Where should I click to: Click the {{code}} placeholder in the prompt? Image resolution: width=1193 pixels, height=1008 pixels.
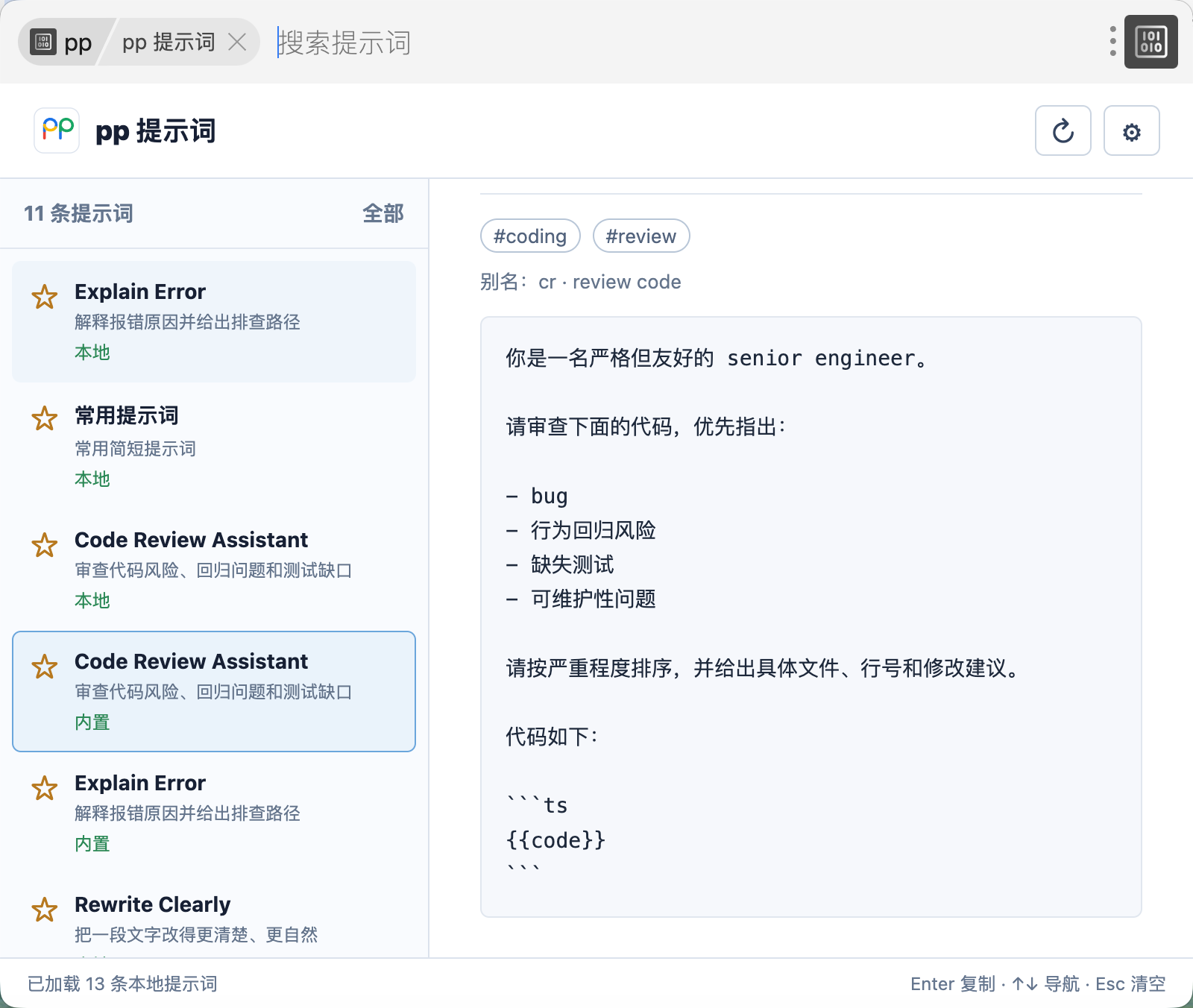click(555, 840)
